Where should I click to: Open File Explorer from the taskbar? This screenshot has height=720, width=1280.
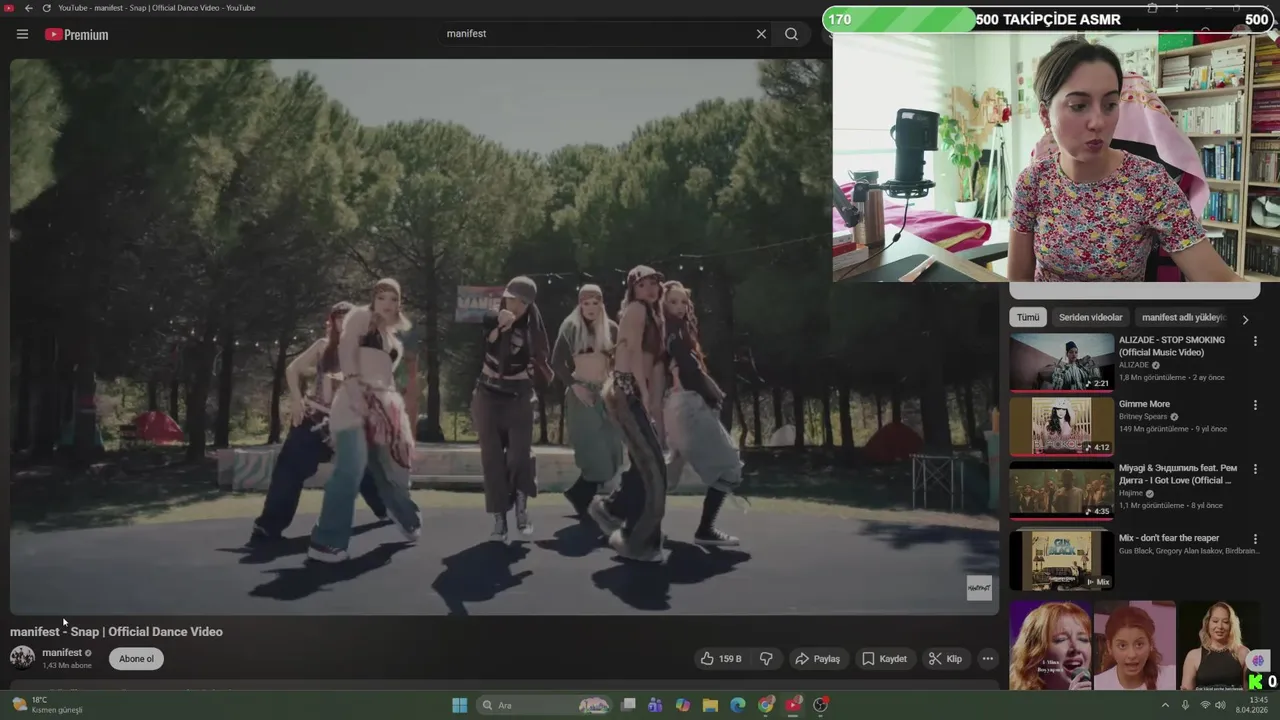tap(710, 705)
